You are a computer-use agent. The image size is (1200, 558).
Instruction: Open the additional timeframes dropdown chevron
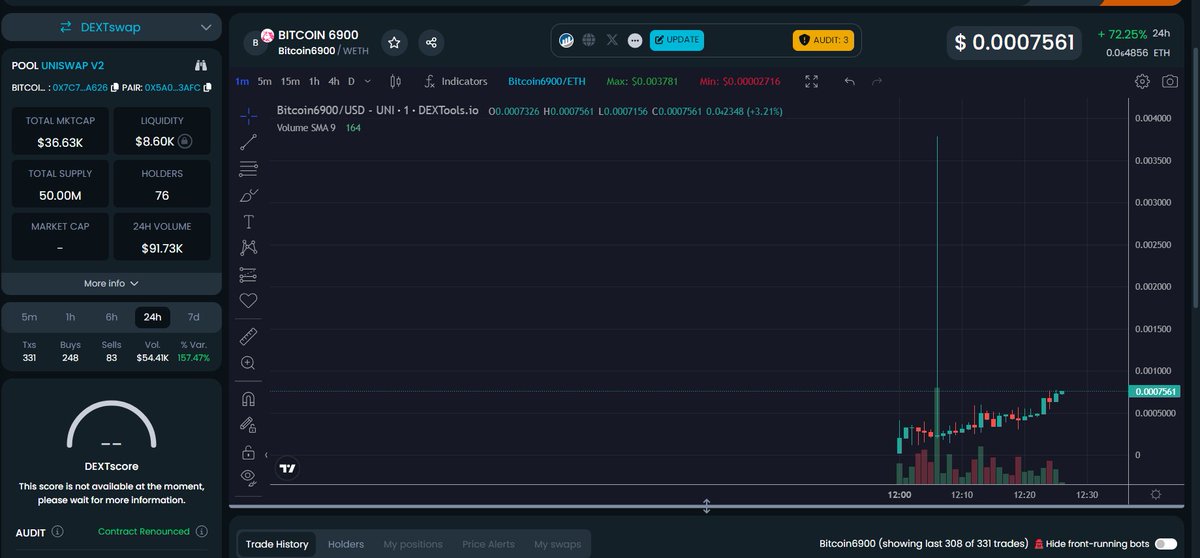pyautogui.click(x=367, y=81)
